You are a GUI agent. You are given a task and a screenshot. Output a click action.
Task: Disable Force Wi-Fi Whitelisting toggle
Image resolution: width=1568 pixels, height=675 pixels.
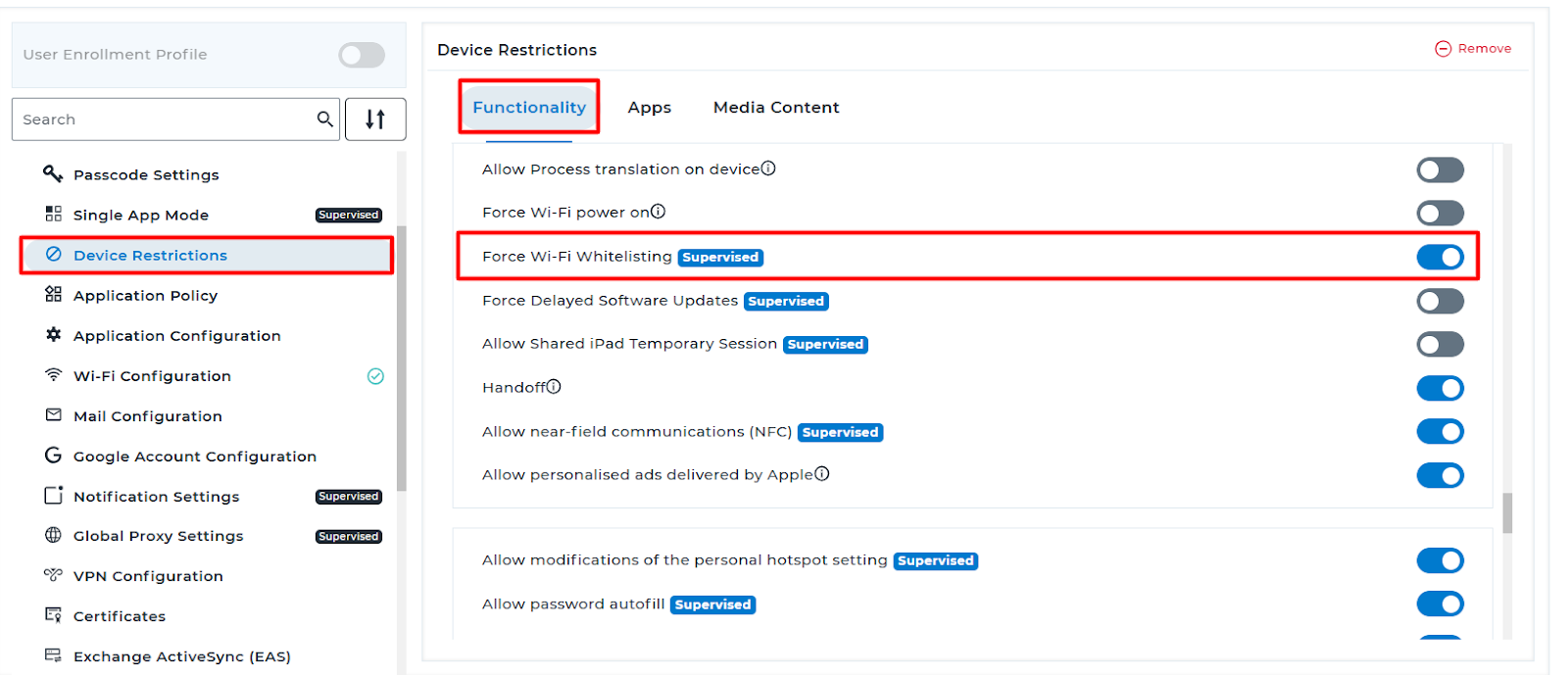tap(1440, 257)
